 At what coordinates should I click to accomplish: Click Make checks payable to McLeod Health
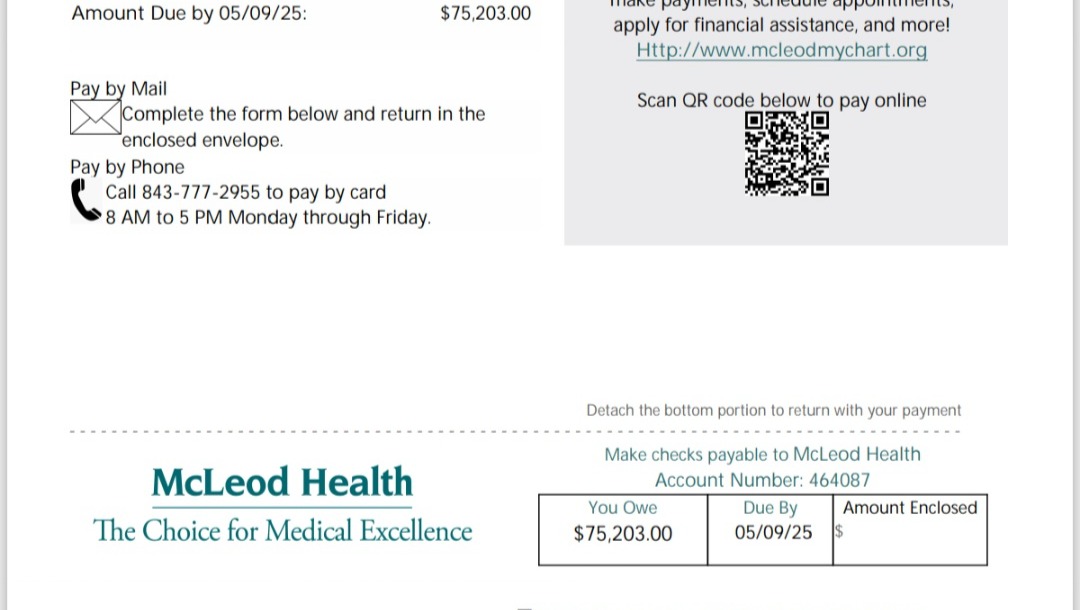coord(762,454)
